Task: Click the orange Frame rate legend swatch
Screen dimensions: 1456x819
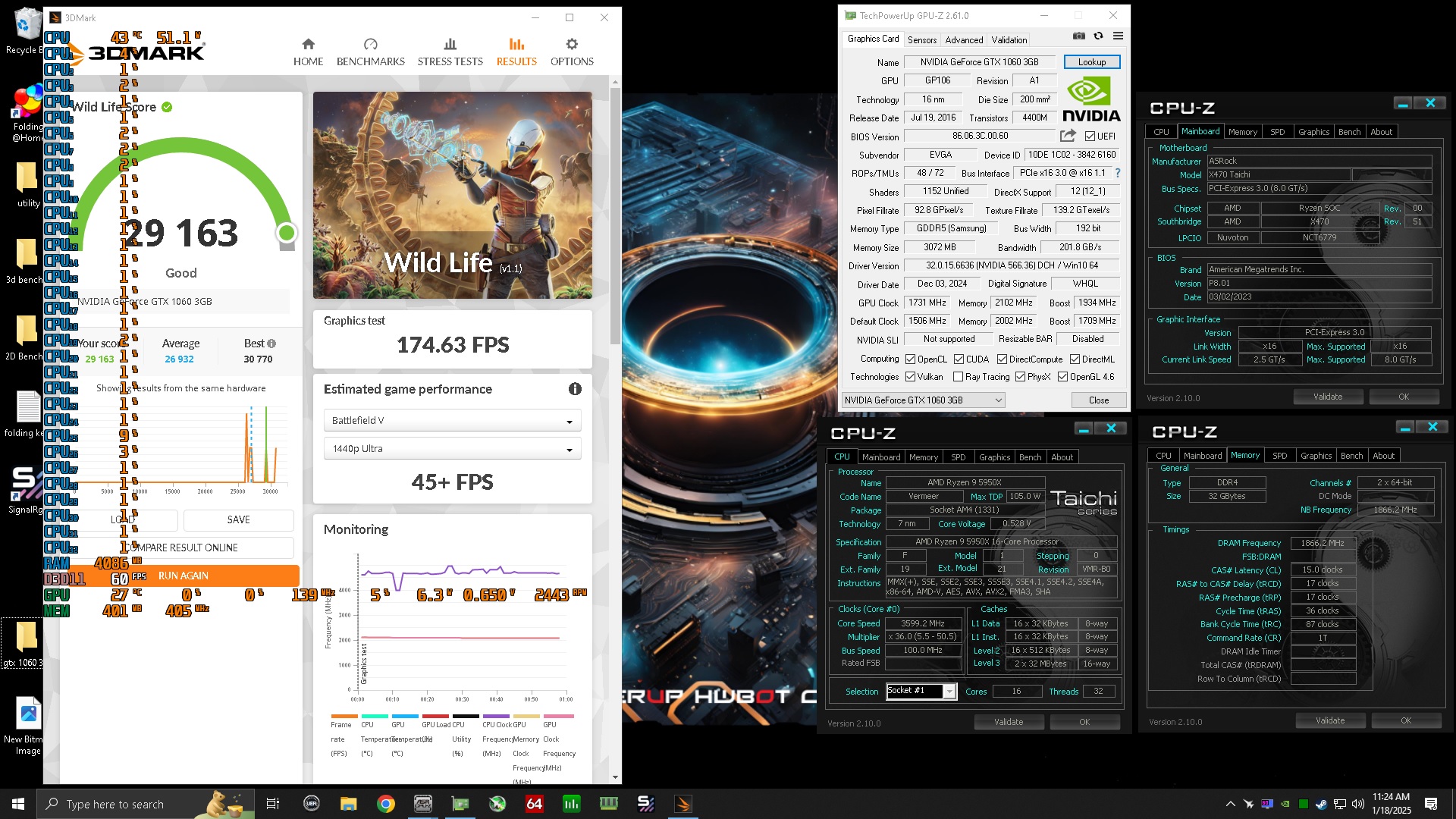Action: 344,716
